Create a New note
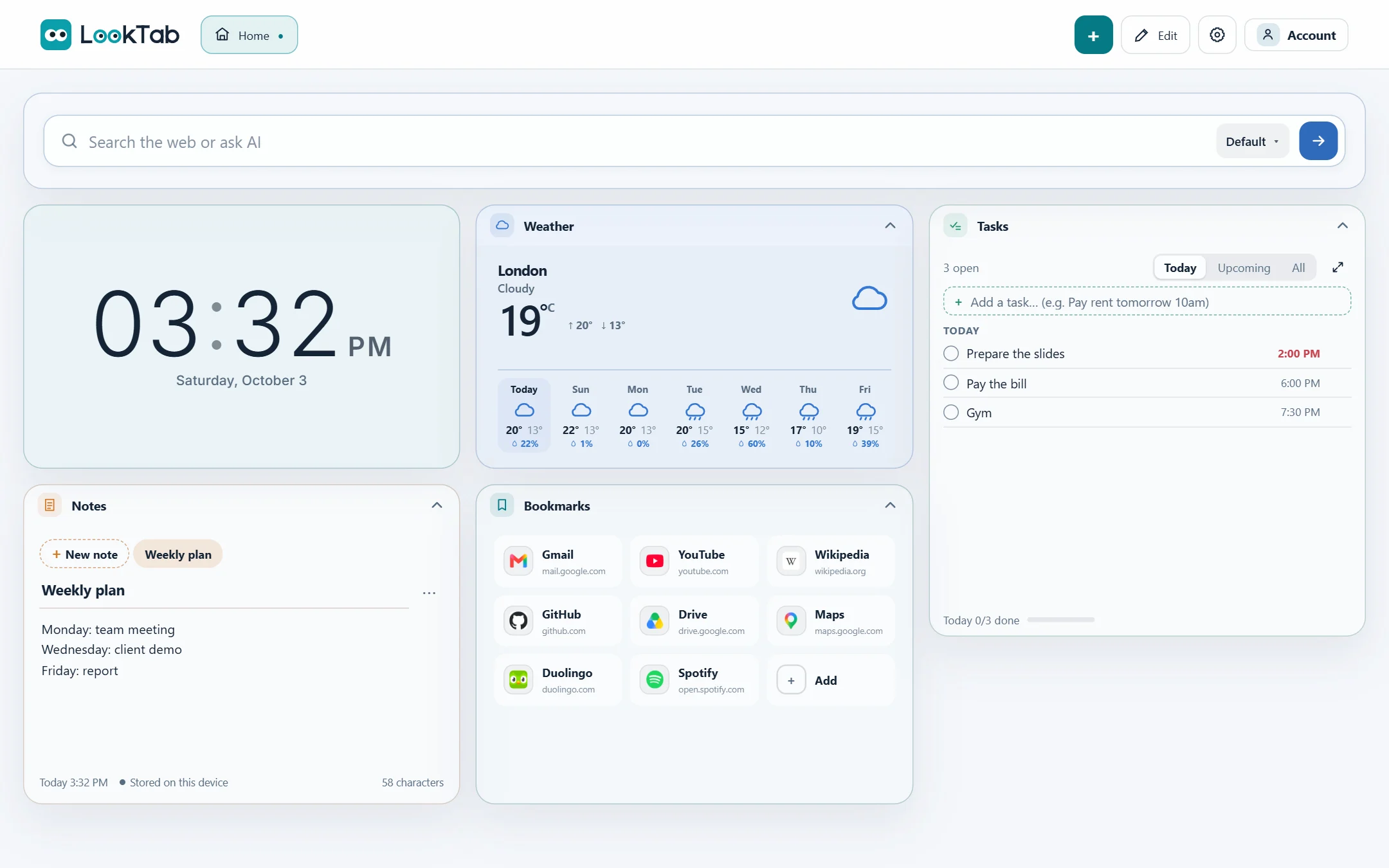Image resolution: width=1389 pixels, height=868 pixels. (84, 554)
